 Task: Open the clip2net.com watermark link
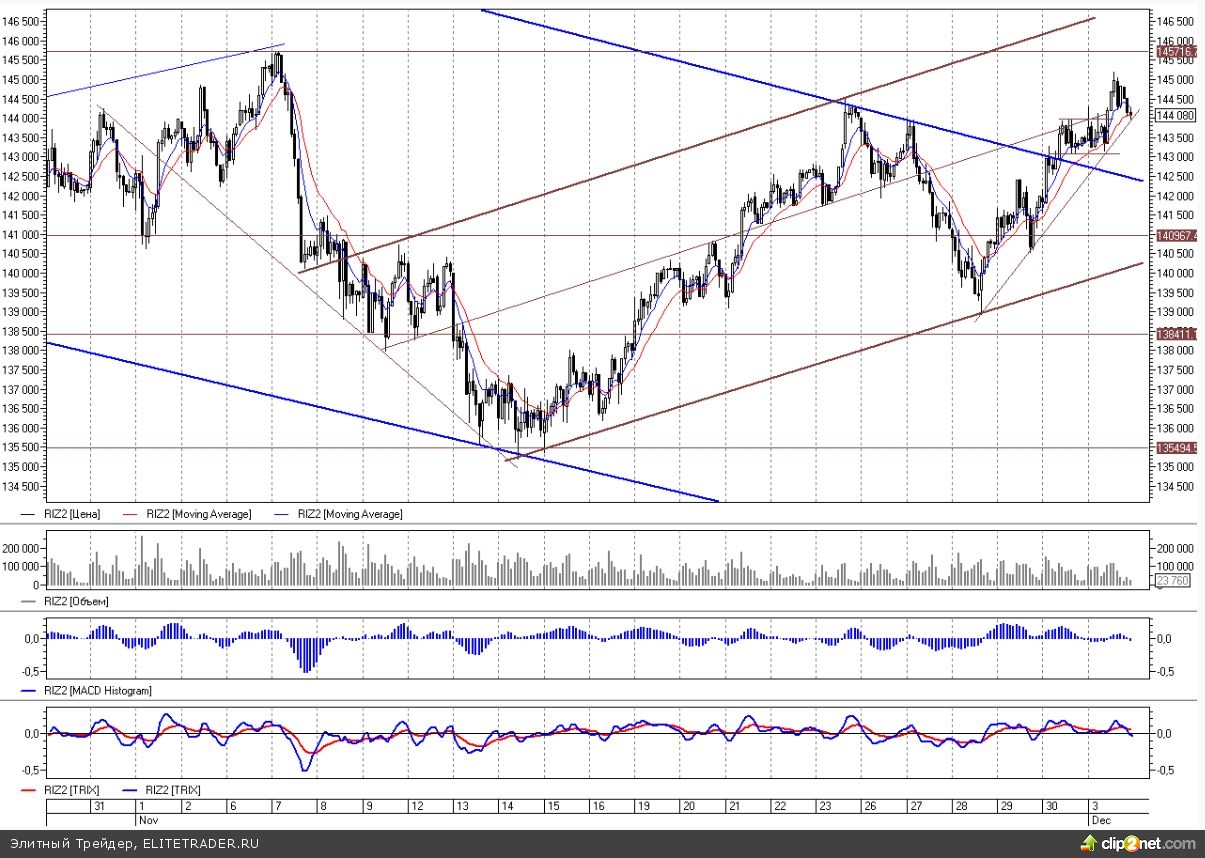[x=1150, y=843]
